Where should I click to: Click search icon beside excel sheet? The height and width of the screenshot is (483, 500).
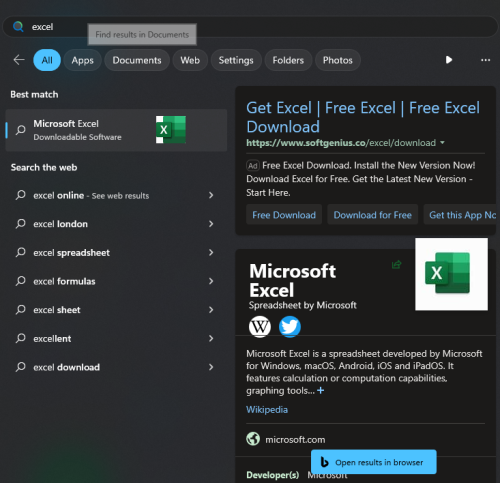pos(21,310)
